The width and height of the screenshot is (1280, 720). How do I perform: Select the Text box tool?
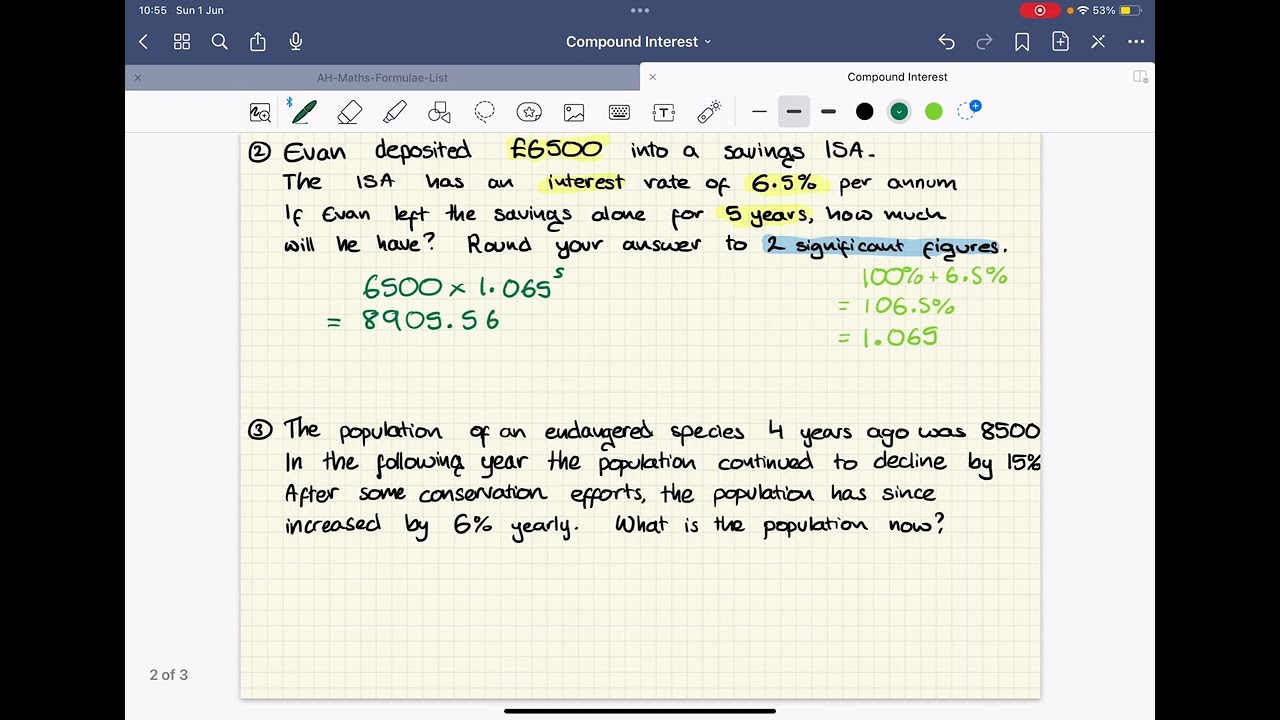point(664,112)
